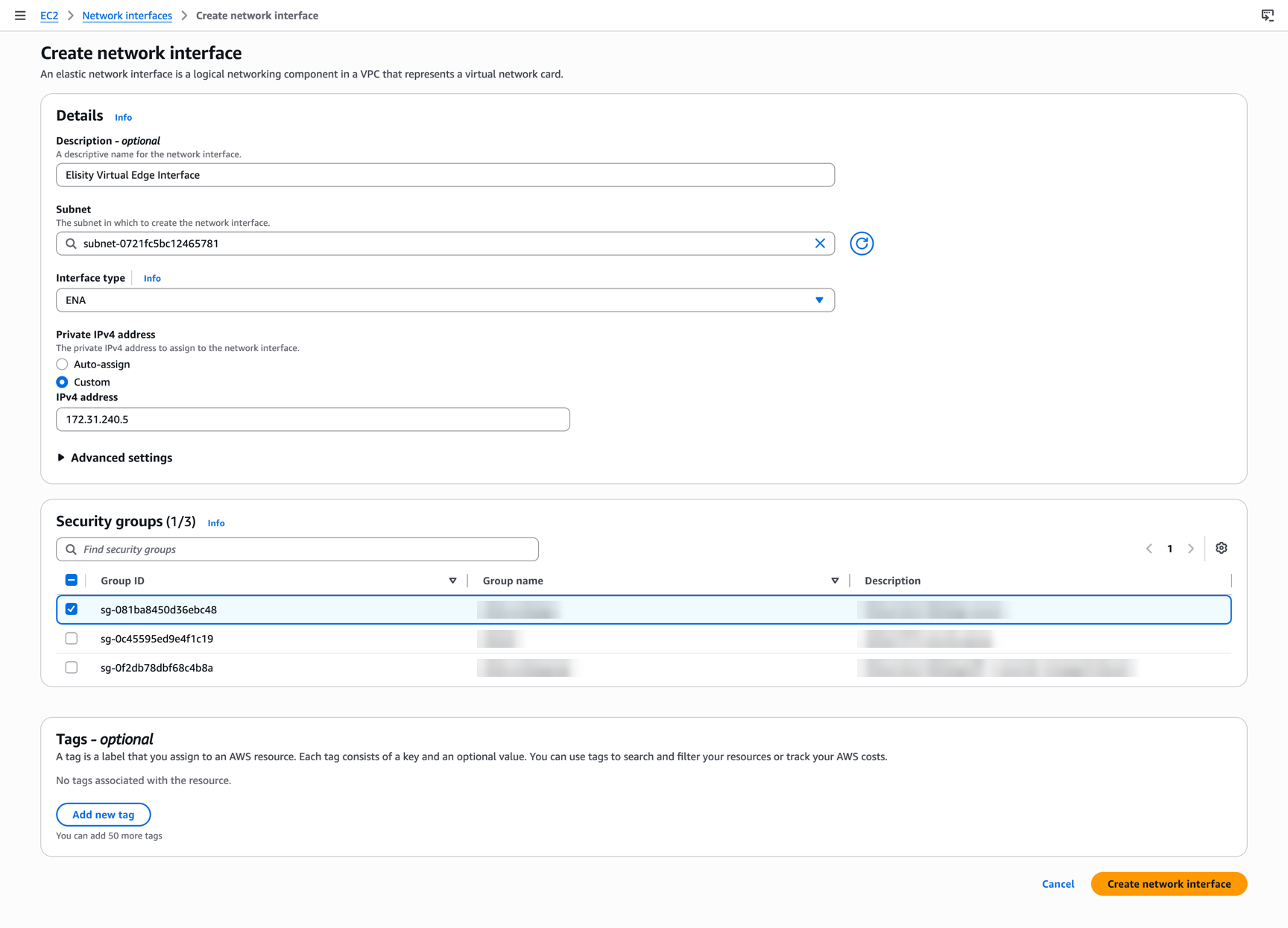Screen dimensions: 1288x928
Task: Click Create network interface button
Action: tap(1169, 884)
